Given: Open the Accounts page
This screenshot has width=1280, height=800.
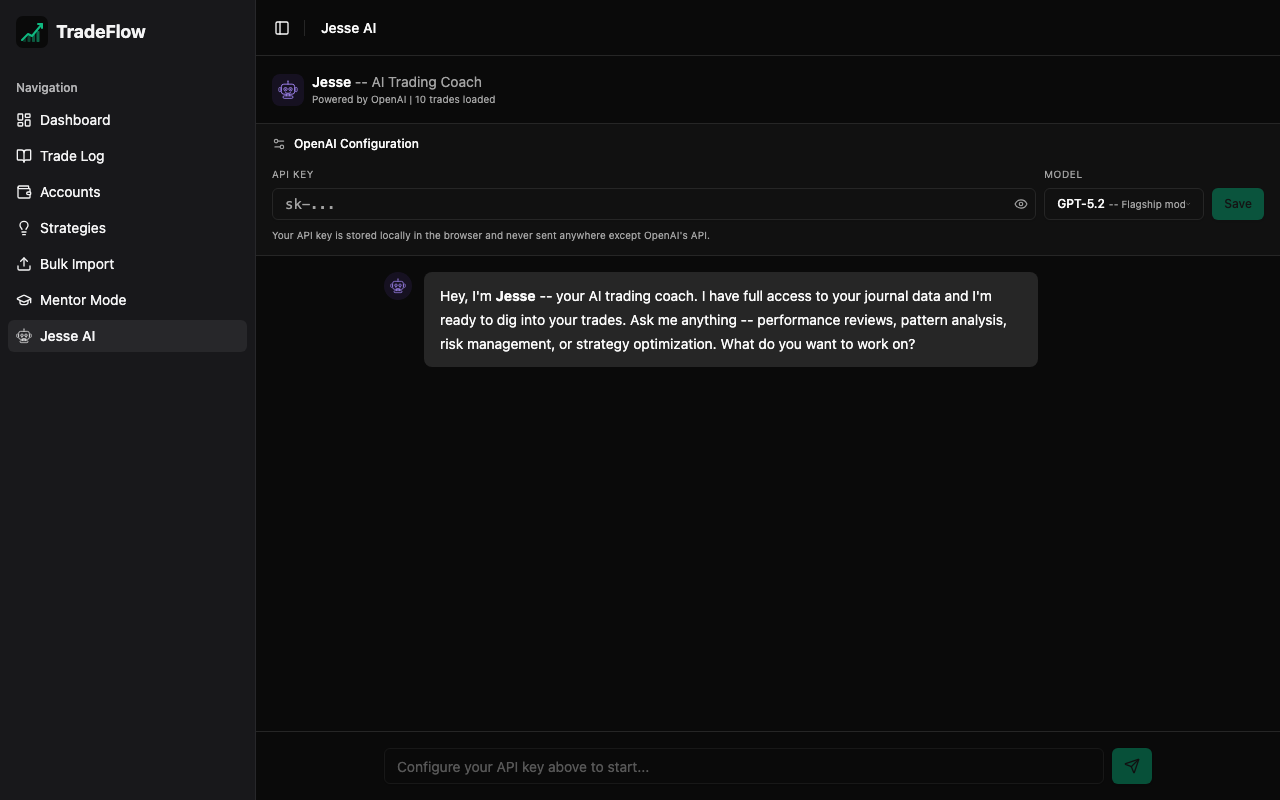Looking at the screenshot, I should coord(70,192).
